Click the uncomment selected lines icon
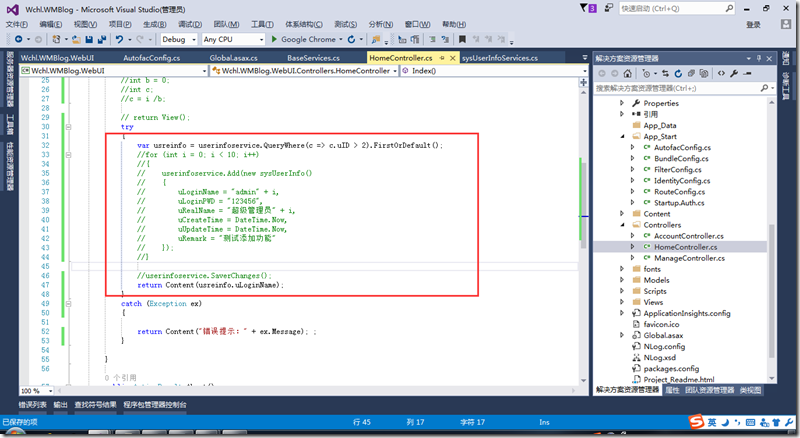The image size is (800, 438). pos(445,39)
